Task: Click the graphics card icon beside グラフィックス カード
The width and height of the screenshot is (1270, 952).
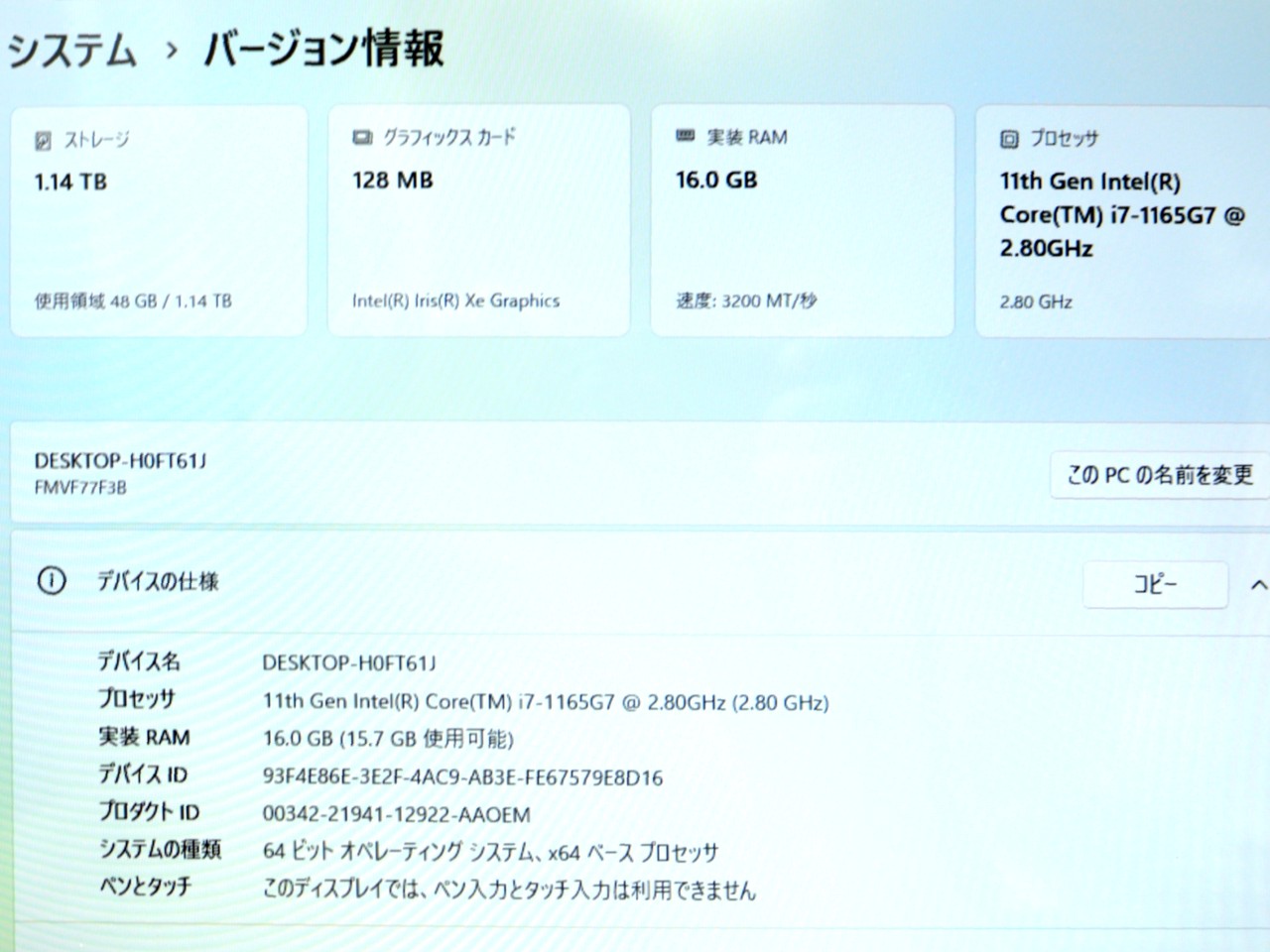Action: click(362, 137)
